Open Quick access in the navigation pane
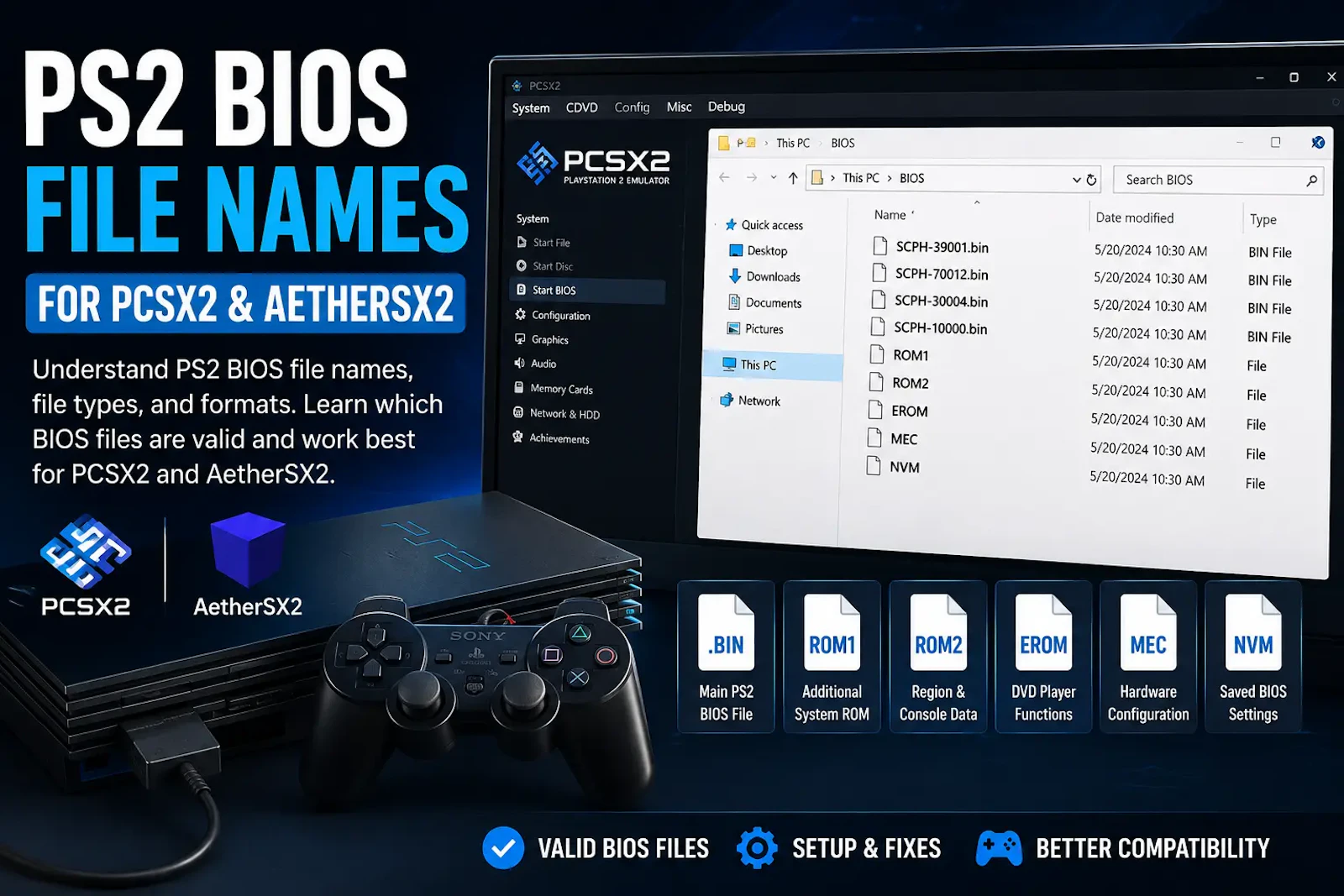Viewport: 1344px width, 896px height. pos(764,225)
